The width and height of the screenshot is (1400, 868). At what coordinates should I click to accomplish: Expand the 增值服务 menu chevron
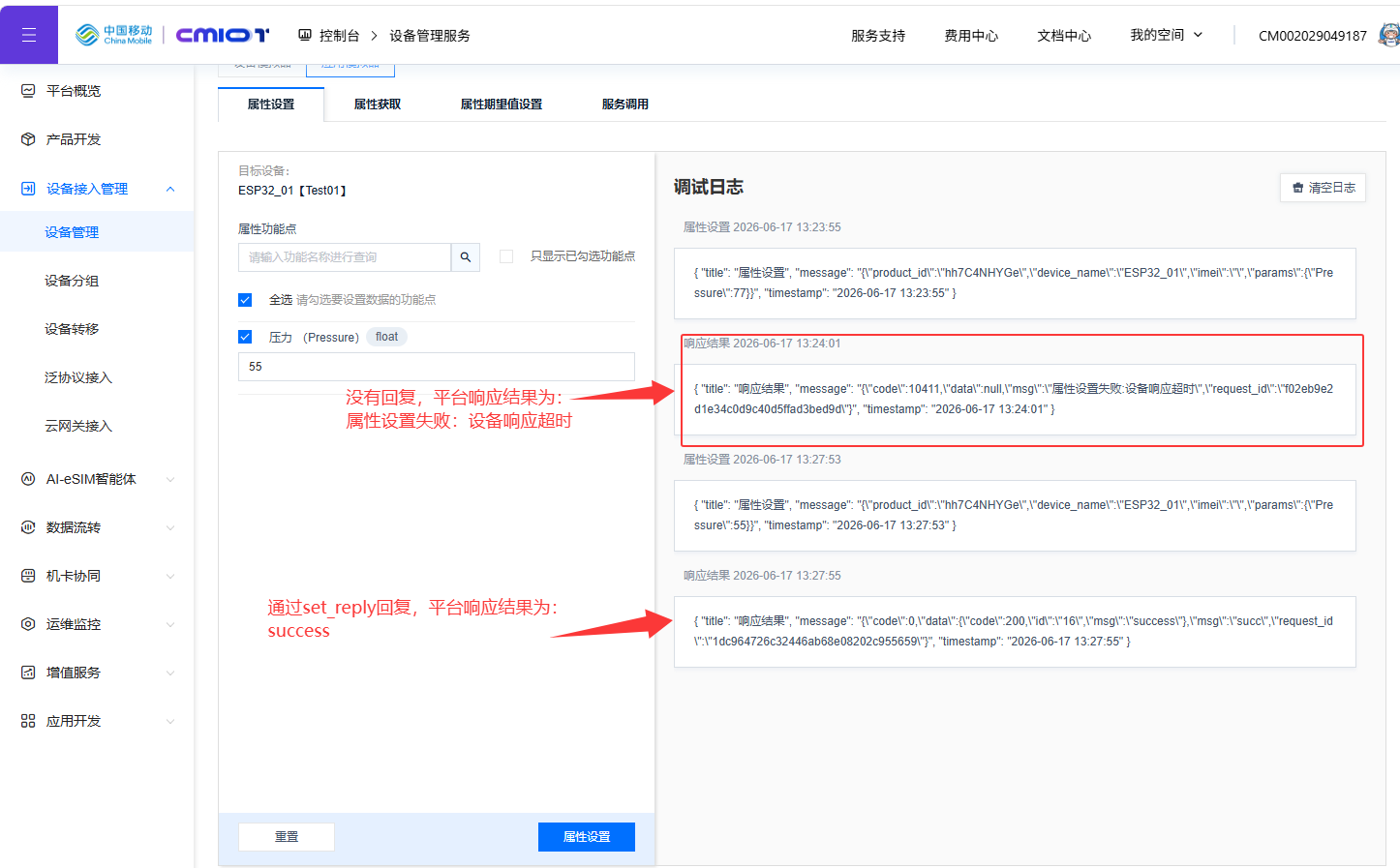(x=170, y=673)
